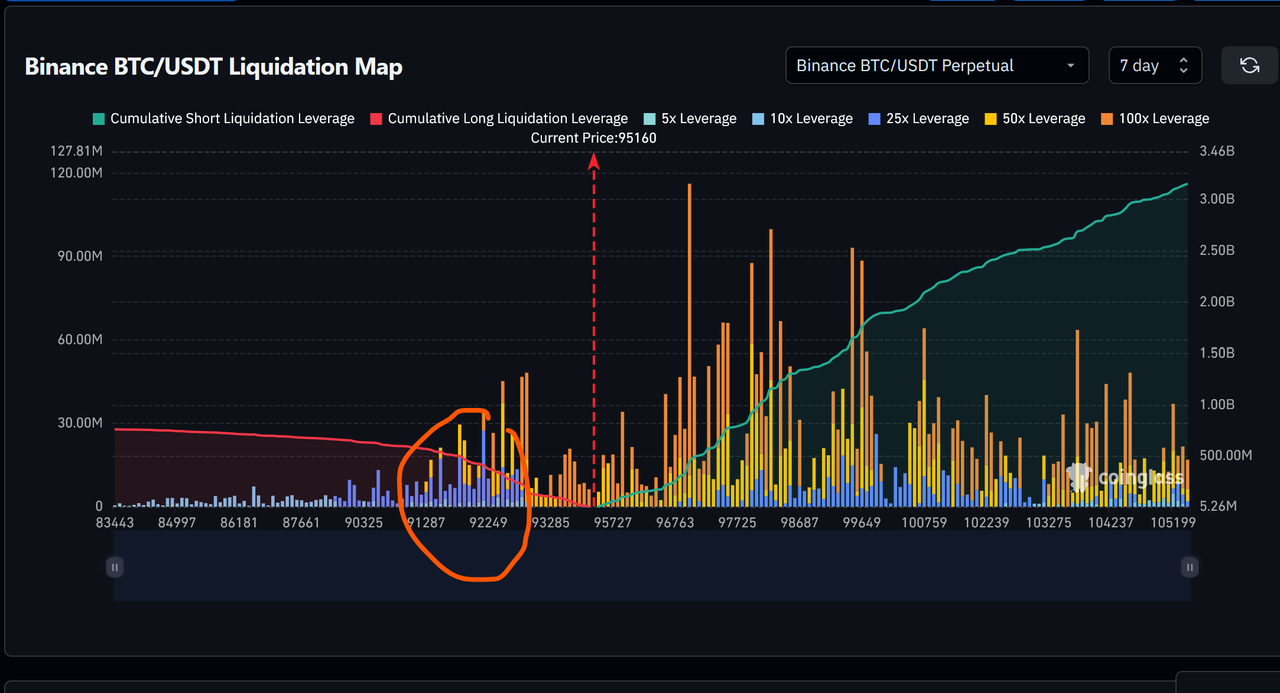The height and width of the screenshot is (693, 1280).
Task: Click the 96763 x-axis price label
Action: 675,523
